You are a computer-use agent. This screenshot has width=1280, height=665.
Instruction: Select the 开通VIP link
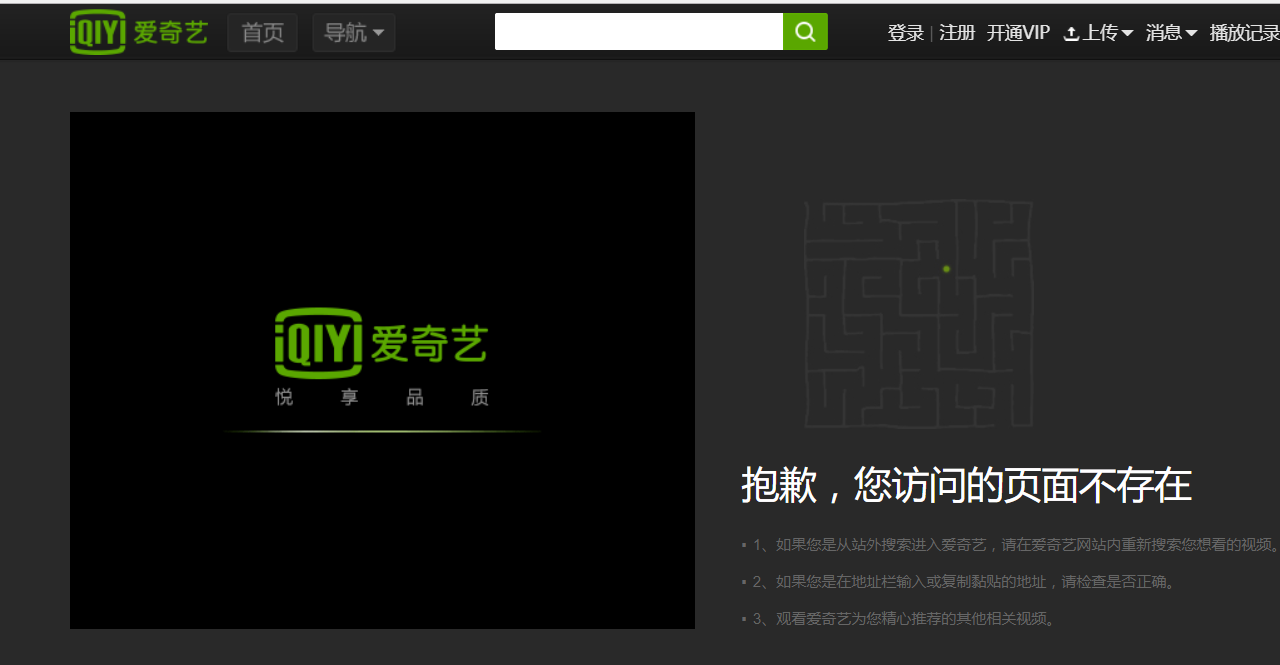click(1018, 33)
